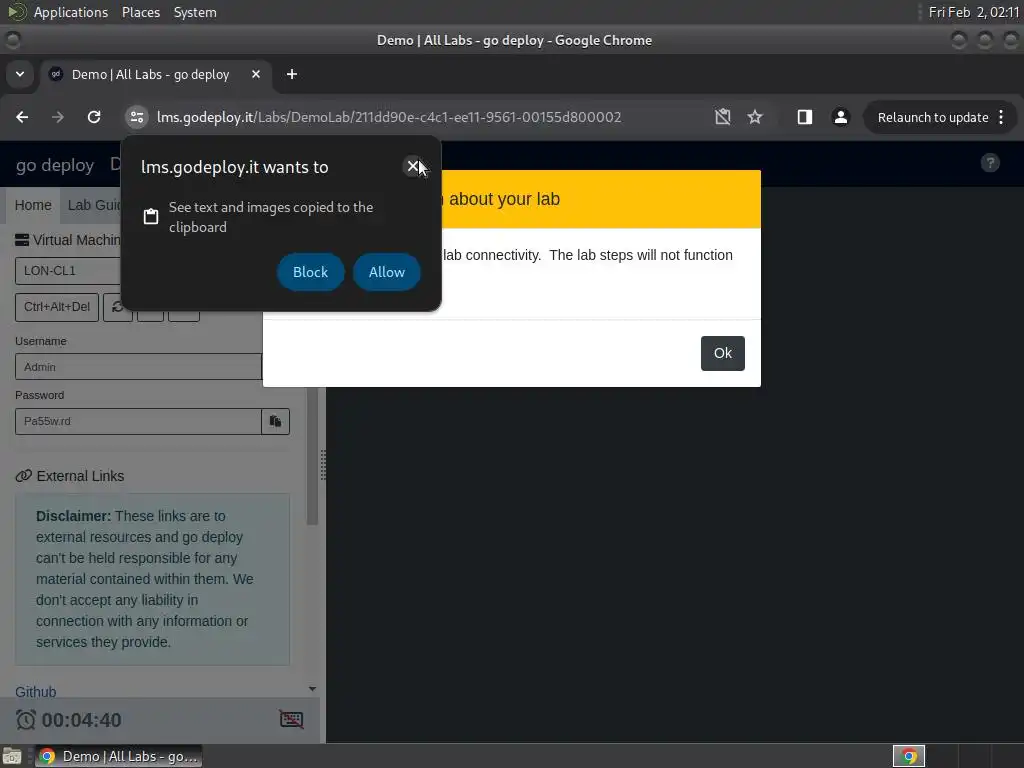
Task: Close the Demo All Labs tab
Action: pos(256,74)
